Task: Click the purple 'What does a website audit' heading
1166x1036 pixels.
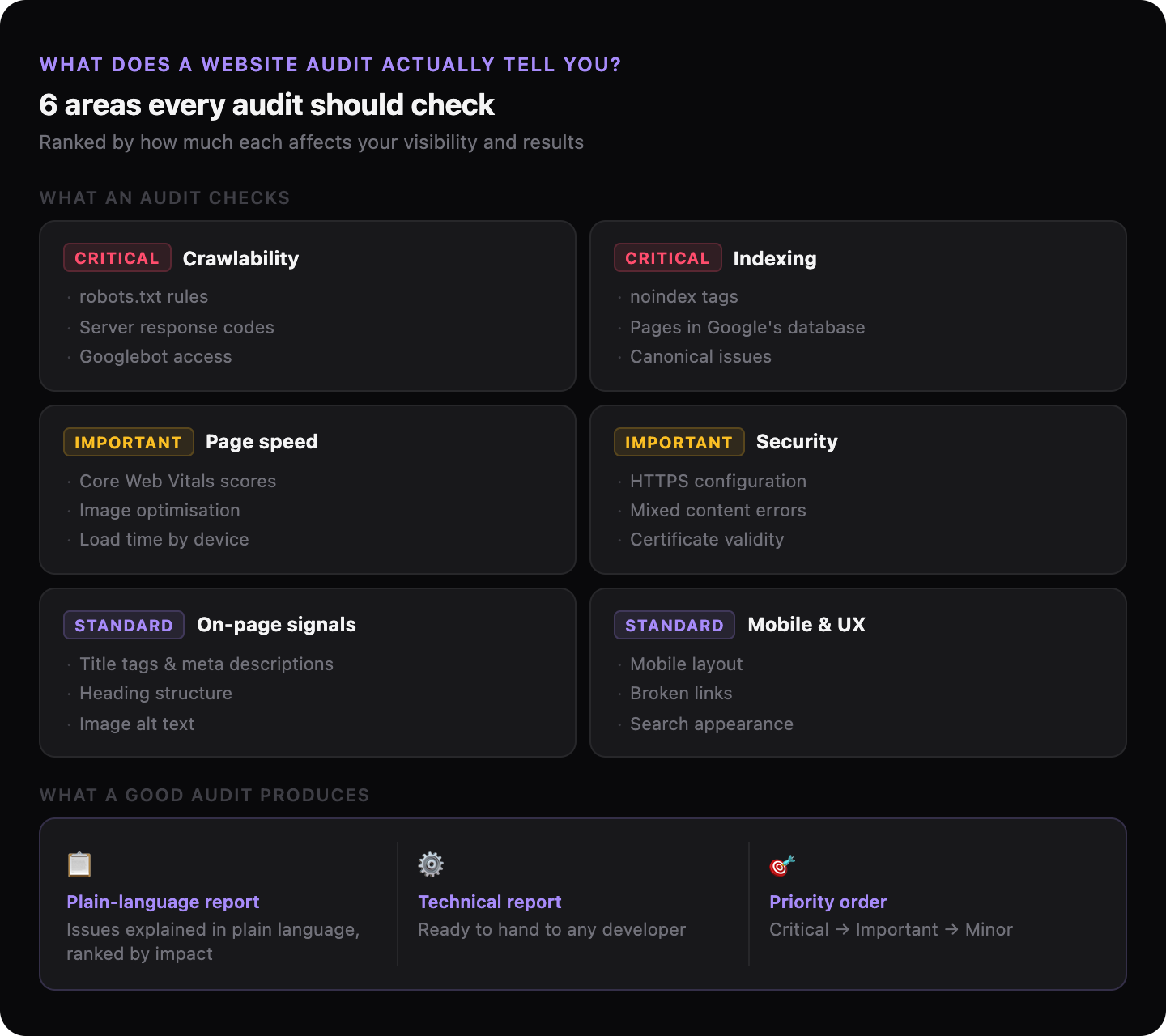Action: 330,65
